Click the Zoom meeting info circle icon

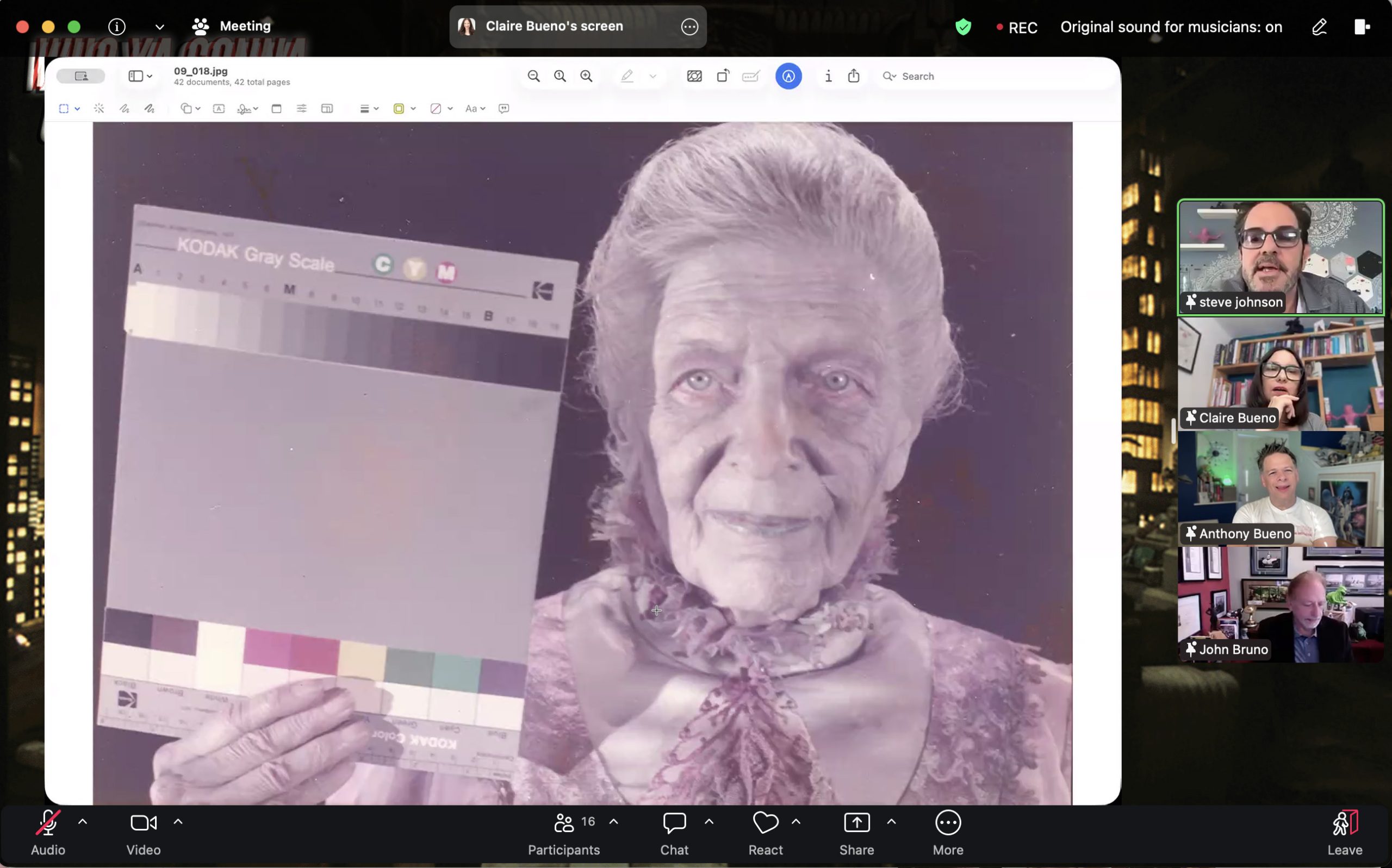(116, 27)
